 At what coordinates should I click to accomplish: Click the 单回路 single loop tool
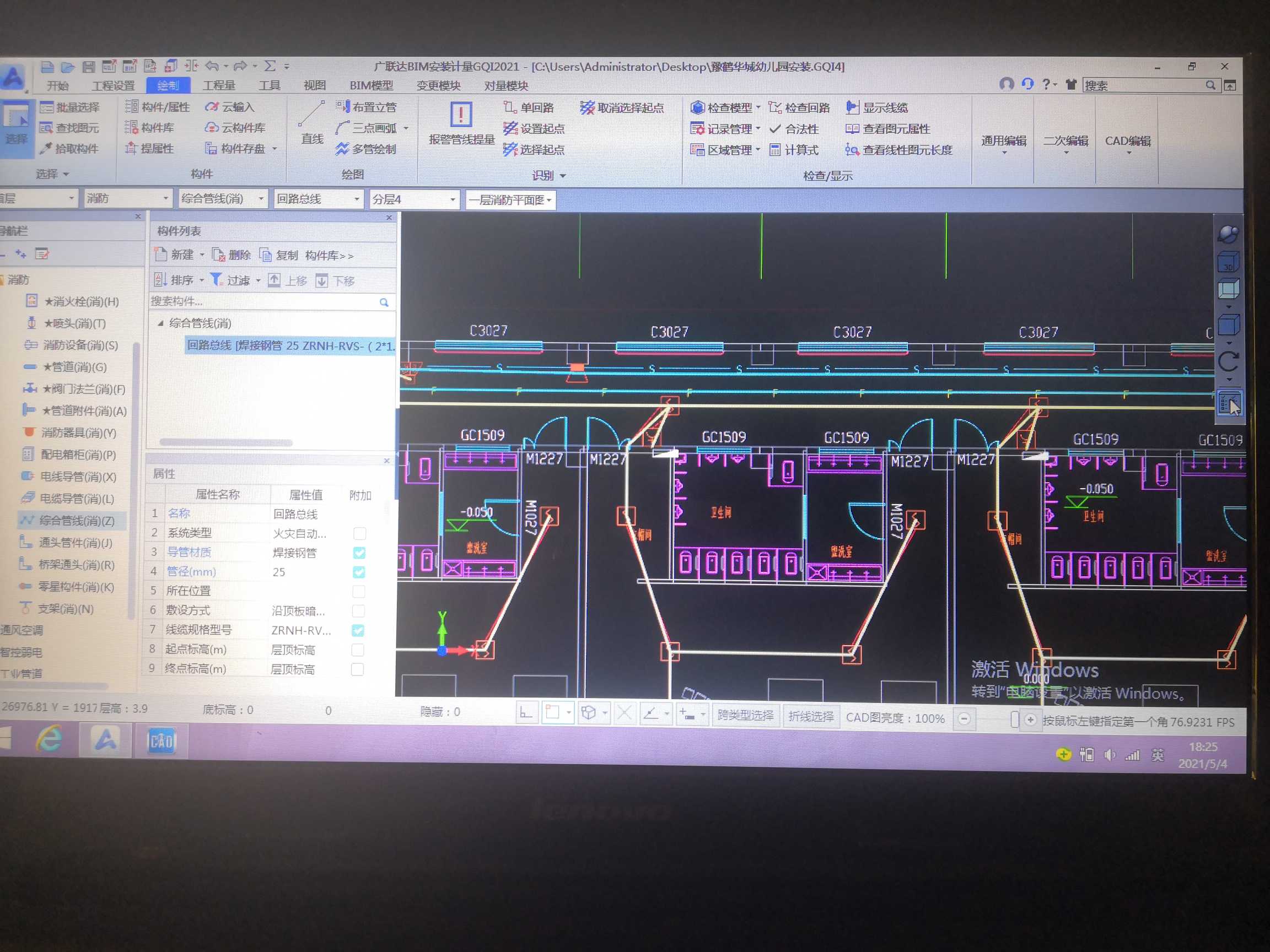529,107
